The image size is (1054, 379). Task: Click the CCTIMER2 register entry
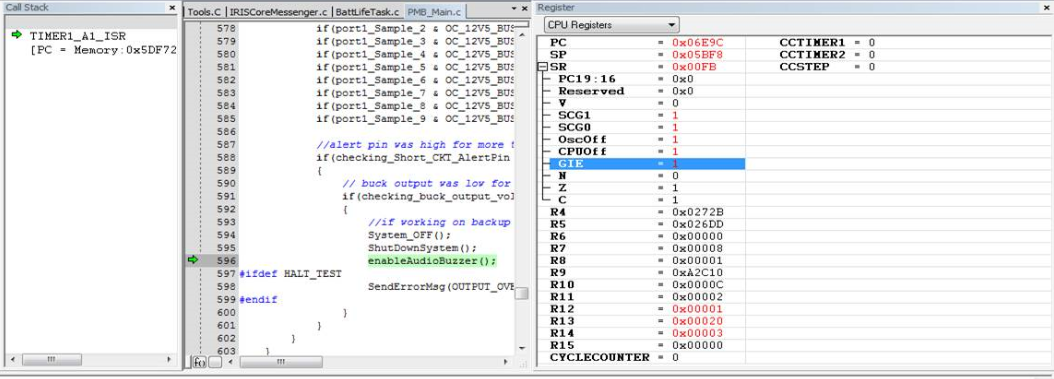pos(827,54)
